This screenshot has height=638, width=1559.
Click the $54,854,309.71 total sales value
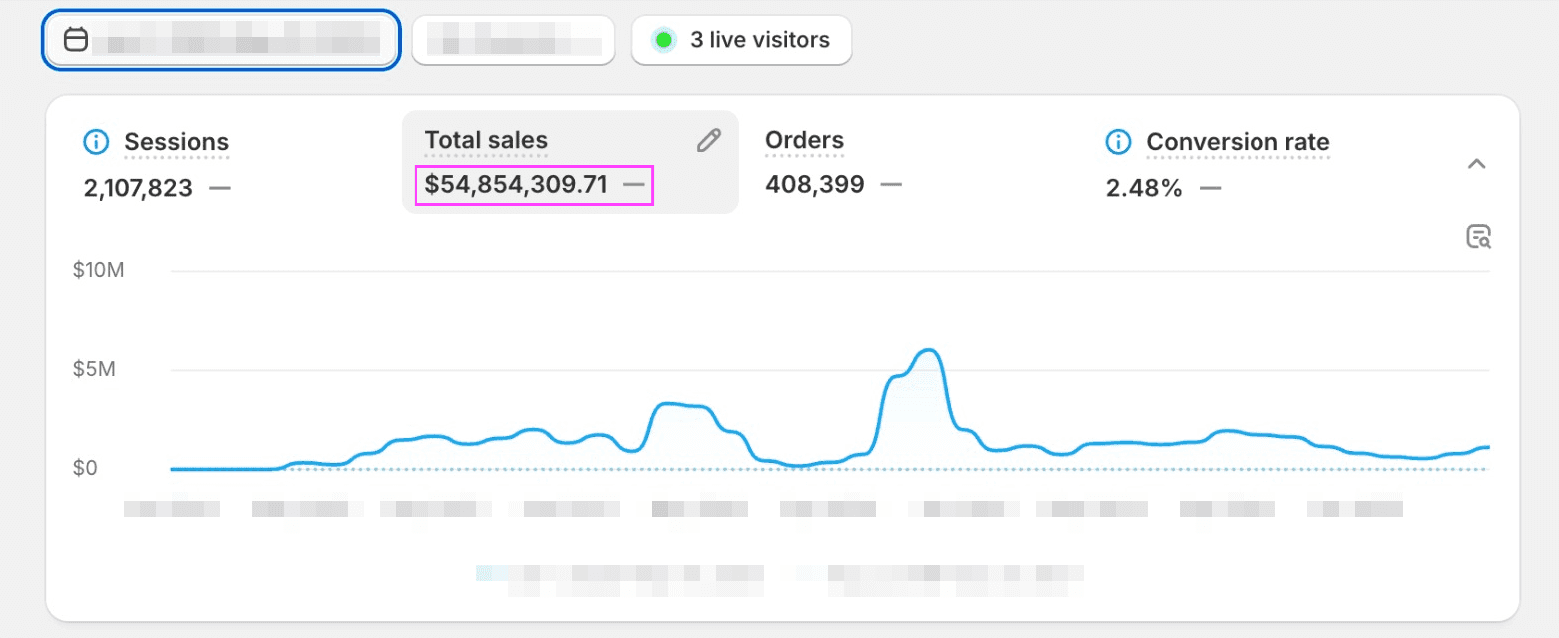[x=516, y=185]
